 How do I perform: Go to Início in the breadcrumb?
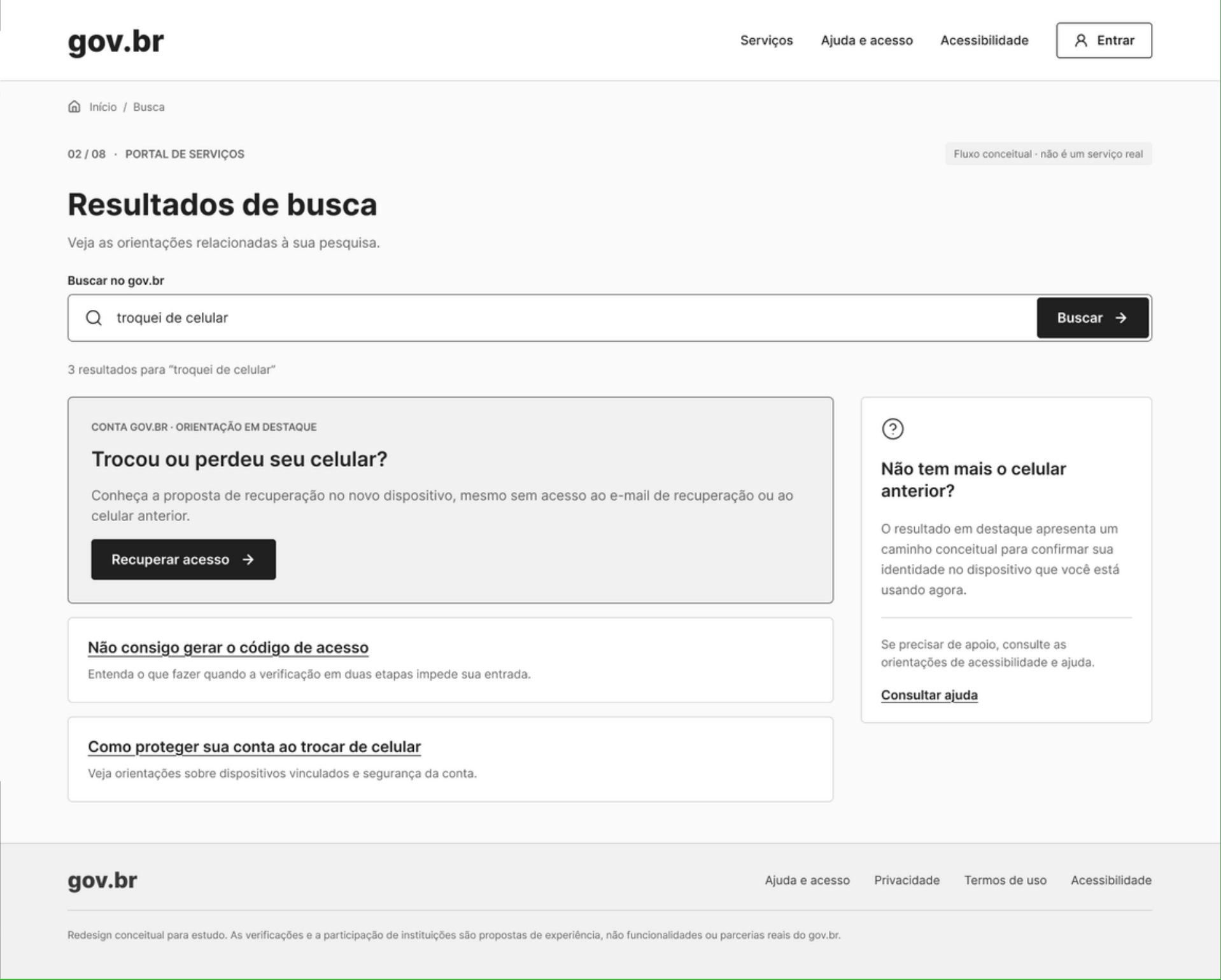[x=102, y=107]
